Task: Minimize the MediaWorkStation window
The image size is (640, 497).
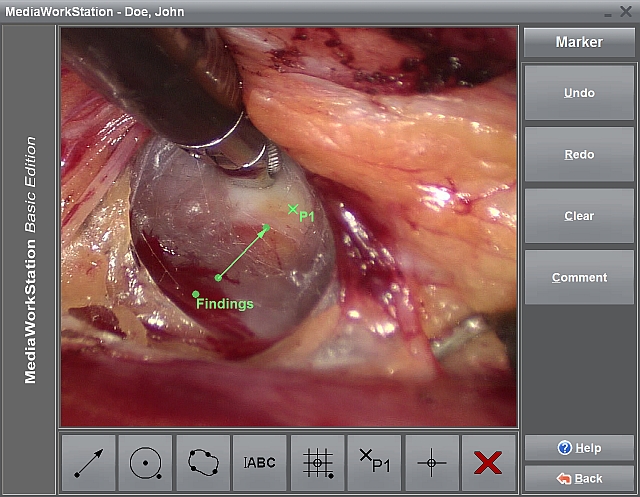Action: [x=608, y=14]
